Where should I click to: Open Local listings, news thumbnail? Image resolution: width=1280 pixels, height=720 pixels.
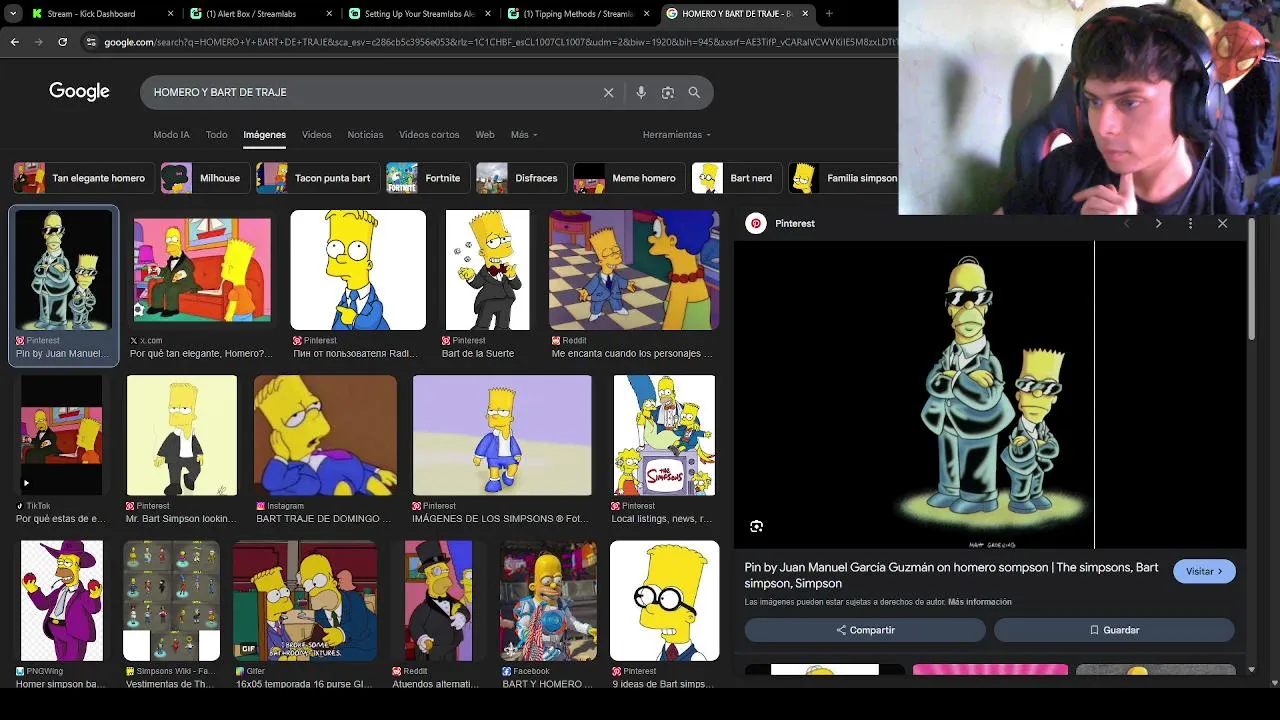pyautogui.click(x=664, y=436)
